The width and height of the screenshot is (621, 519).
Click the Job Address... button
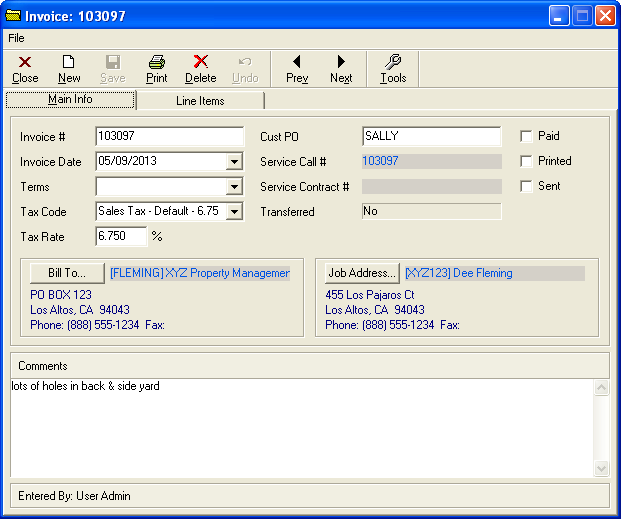pos(361,273)
